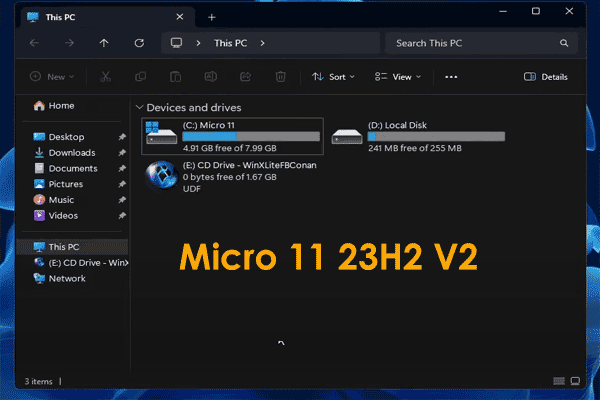Refresh the This PC view
The image size is (600, 400).
point(139,43)
